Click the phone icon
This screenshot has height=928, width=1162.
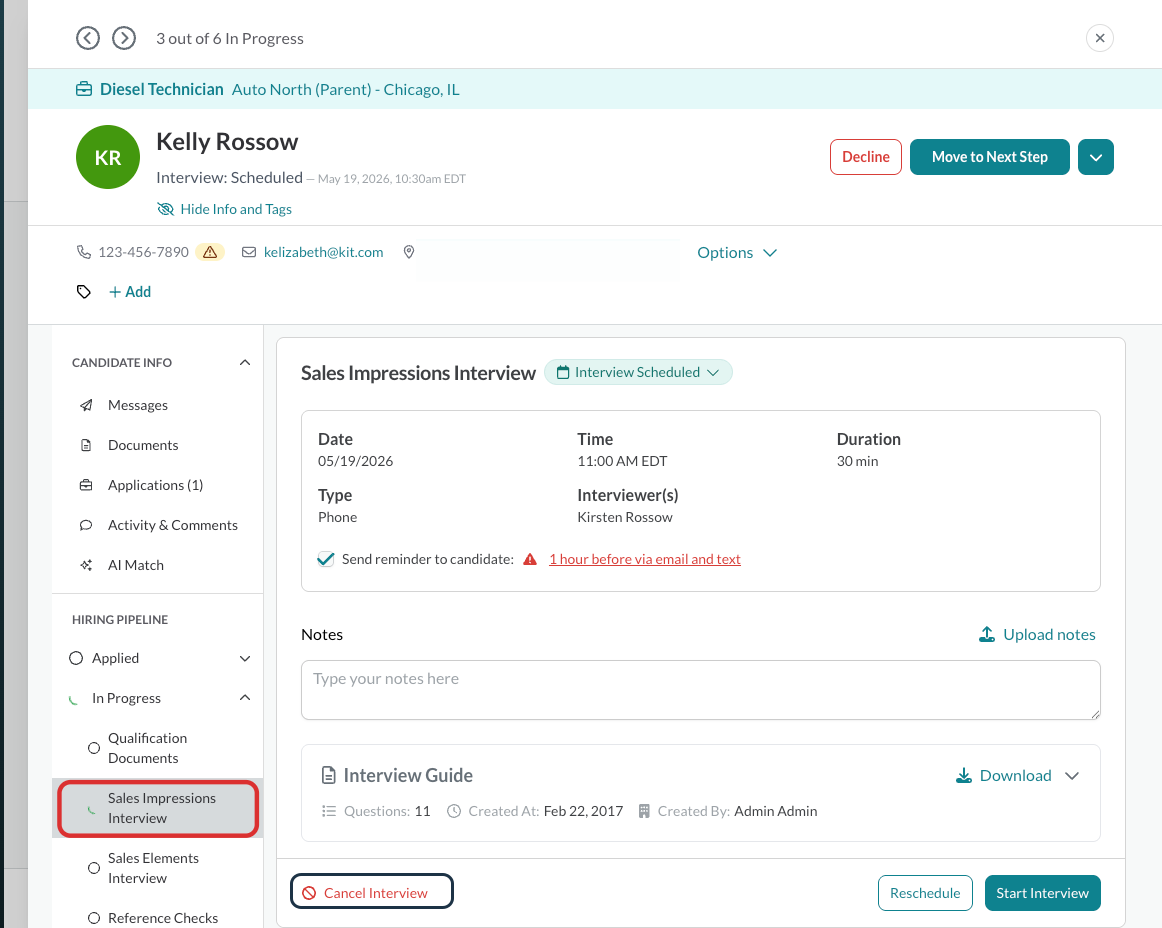[84, 252]
